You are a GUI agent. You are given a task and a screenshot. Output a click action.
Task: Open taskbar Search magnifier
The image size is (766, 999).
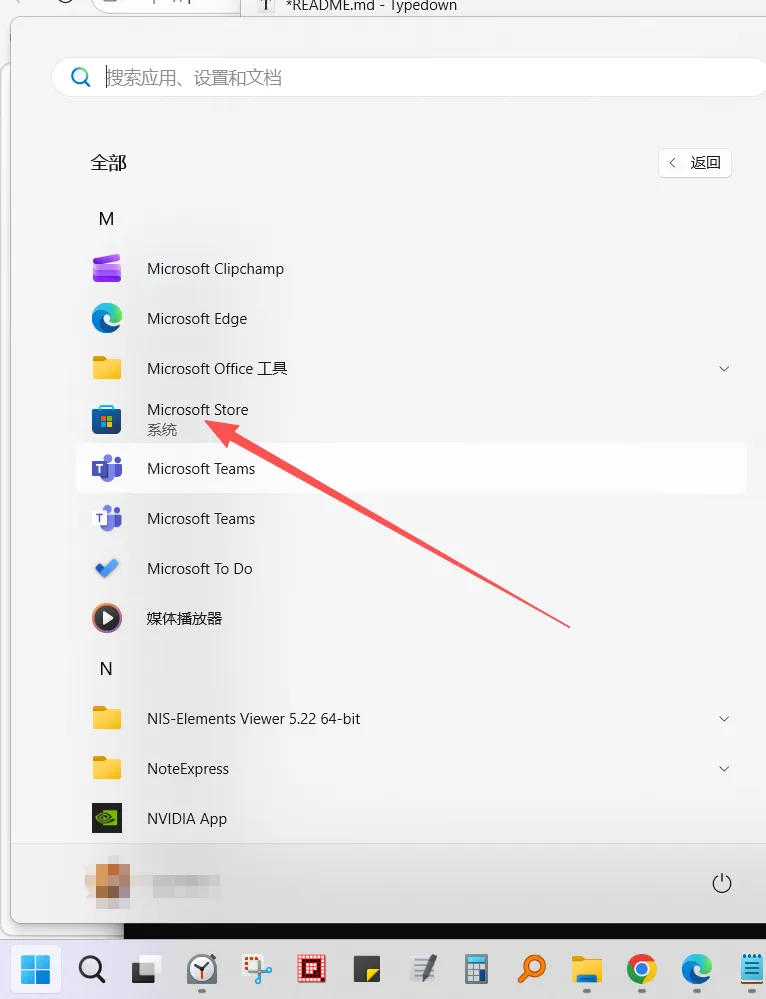(92, 970)
